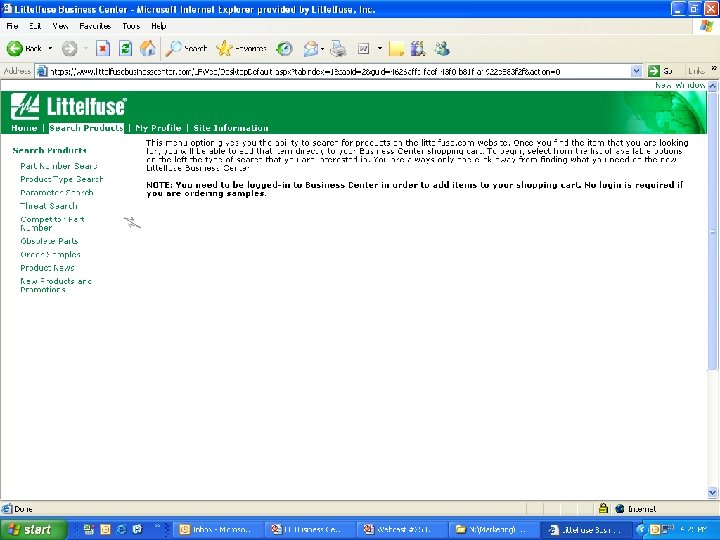Screen dimensions: 720x540
Task: Switch to the Webcast taskbar button
Action: click(402, 529)
